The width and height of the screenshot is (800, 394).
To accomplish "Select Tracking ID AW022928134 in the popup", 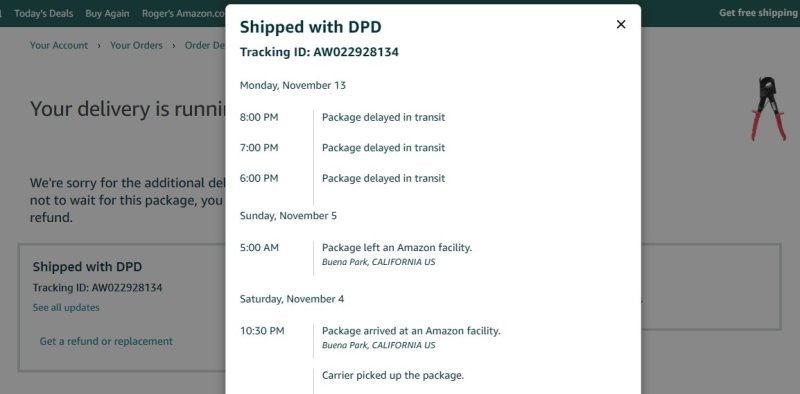I will [x=319, y=52].
